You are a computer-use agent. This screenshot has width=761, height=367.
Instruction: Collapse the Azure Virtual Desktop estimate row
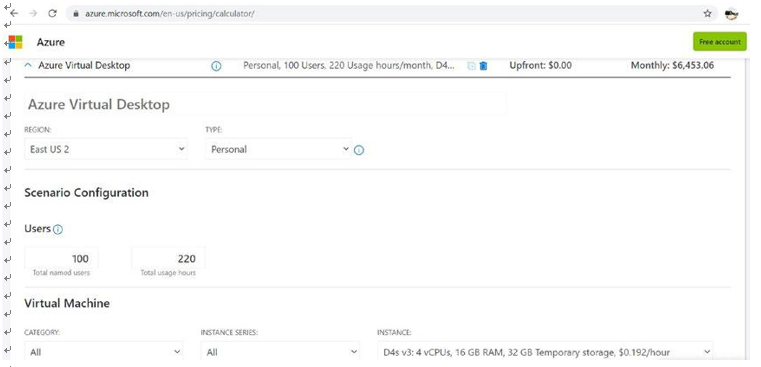(28, 65)
